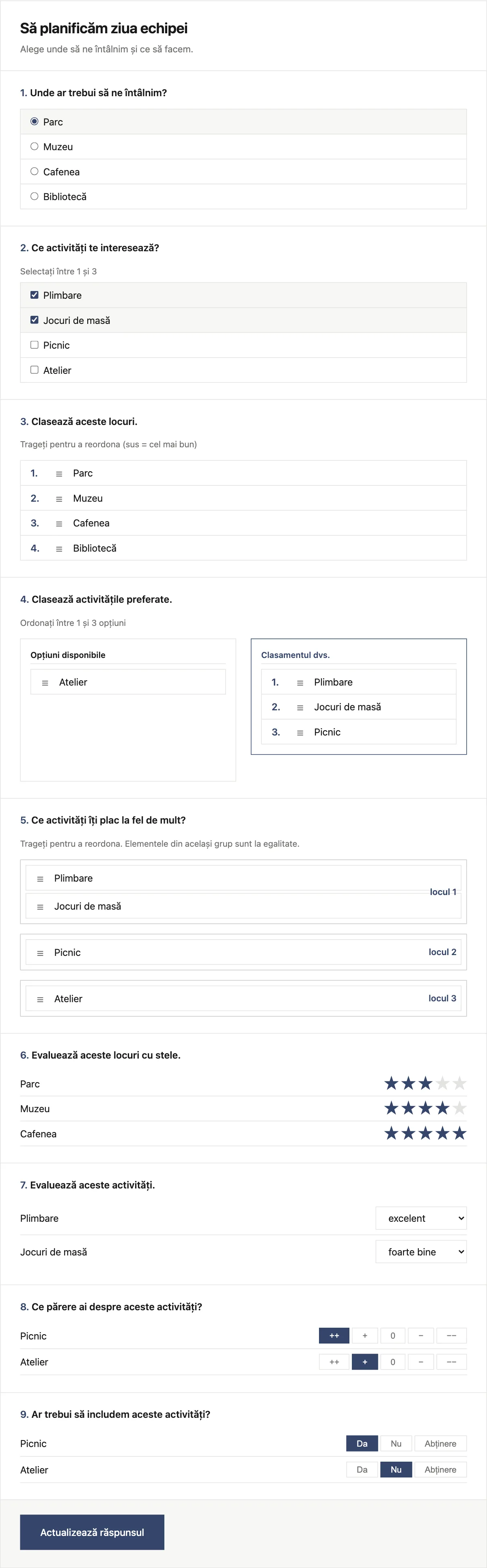Uncheck the Plimbare checkbox
Screen dimensions: 487x1568
click(x=35, y=295)
